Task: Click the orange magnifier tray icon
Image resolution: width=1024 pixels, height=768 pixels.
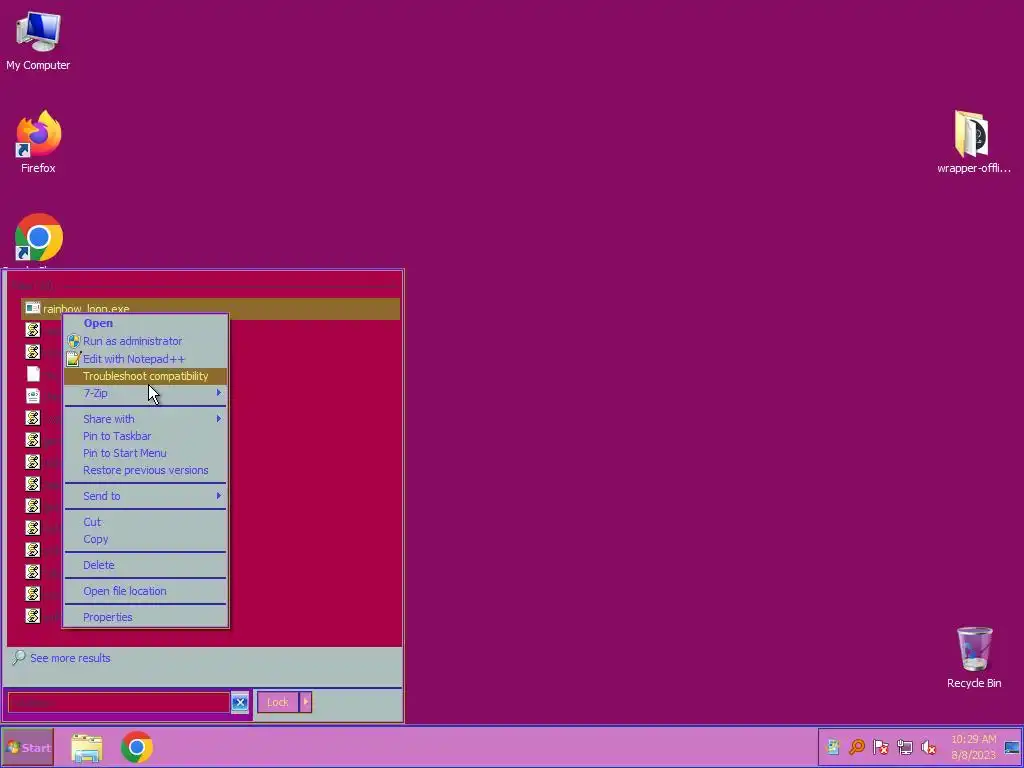Action: [856, 747]
